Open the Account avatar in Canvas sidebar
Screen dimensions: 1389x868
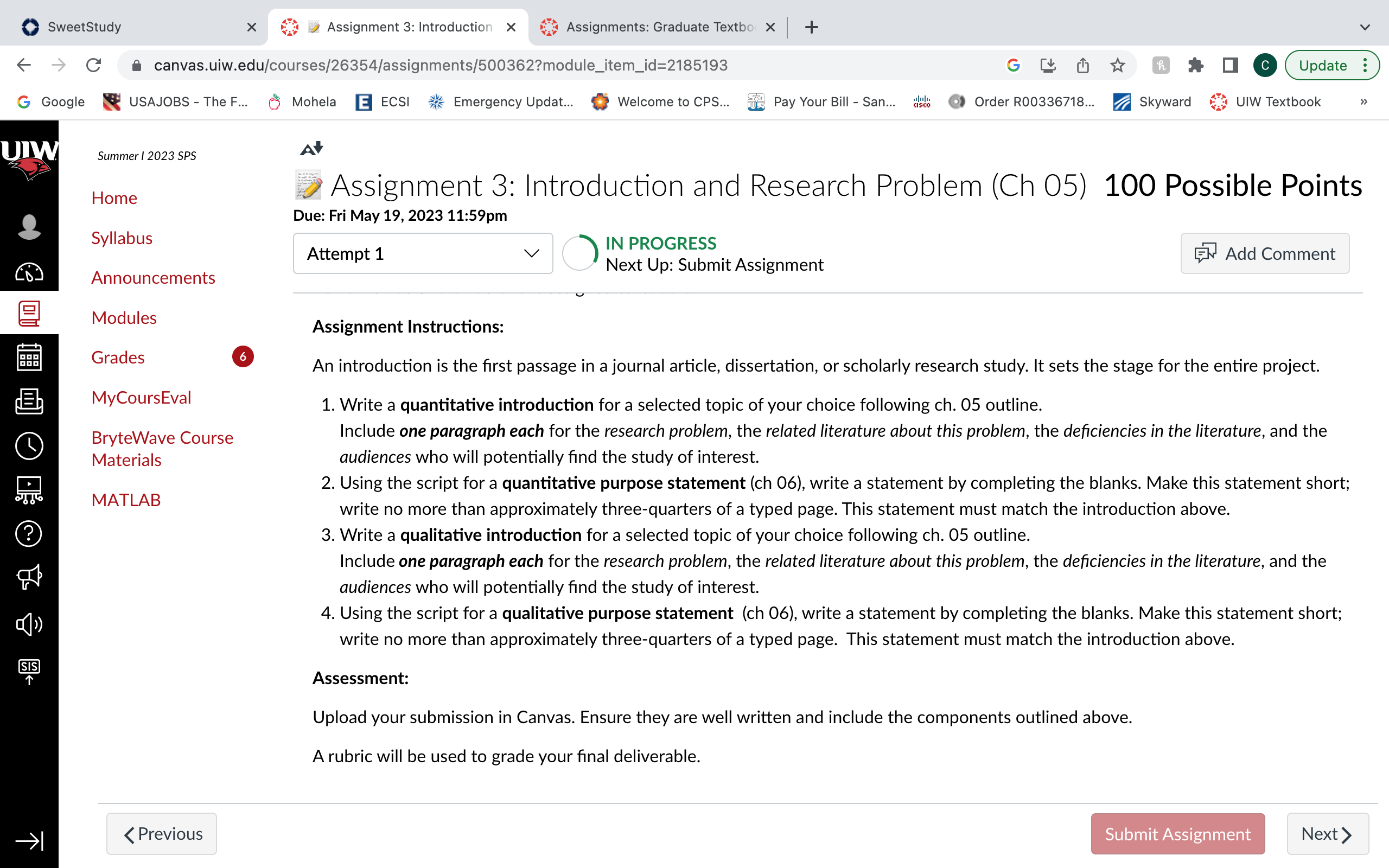(29, 226)
